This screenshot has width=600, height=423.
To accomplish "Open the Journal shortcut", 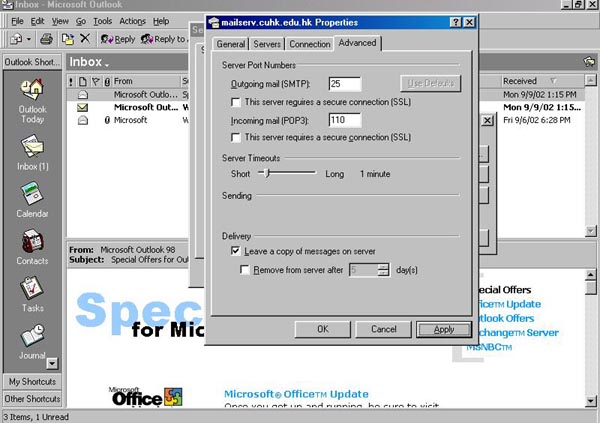I will (32, 342).
